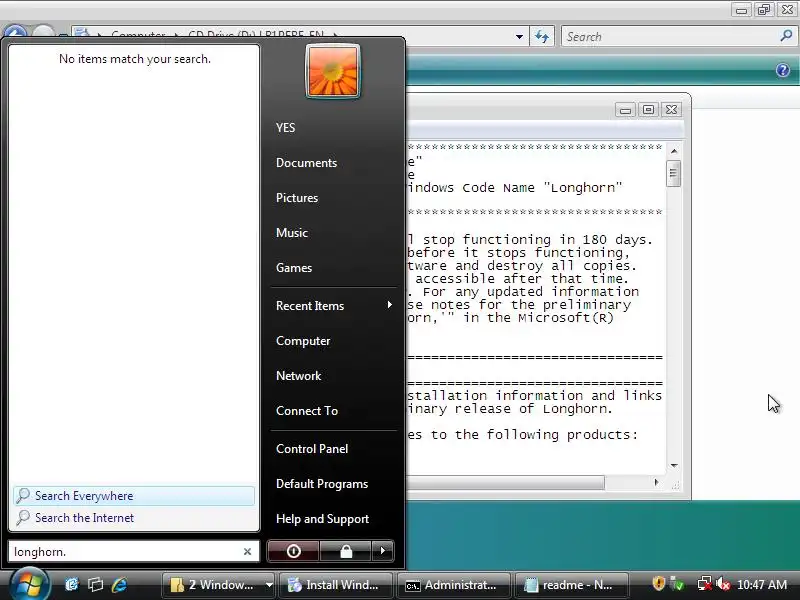
Task: Expand the taskbar group dropdown arrow
Action: click(x=269, y=585)
